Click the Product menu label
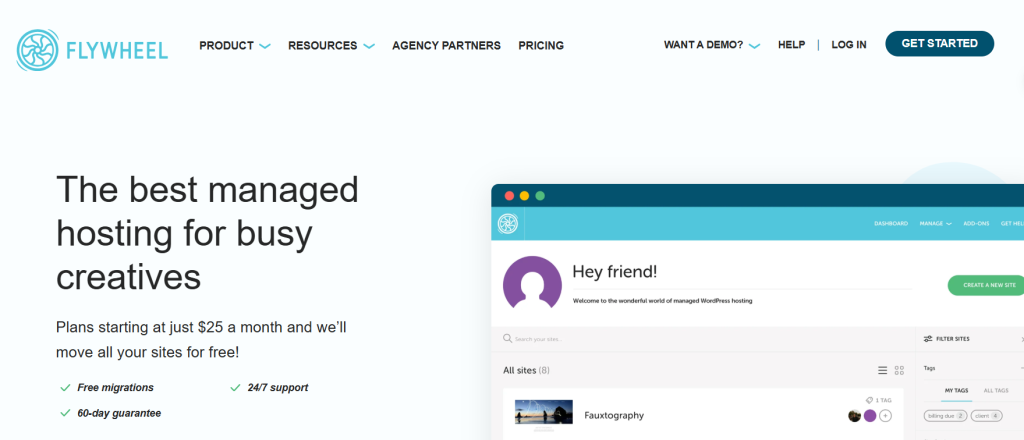1024x440 pixels. [227, 46]
